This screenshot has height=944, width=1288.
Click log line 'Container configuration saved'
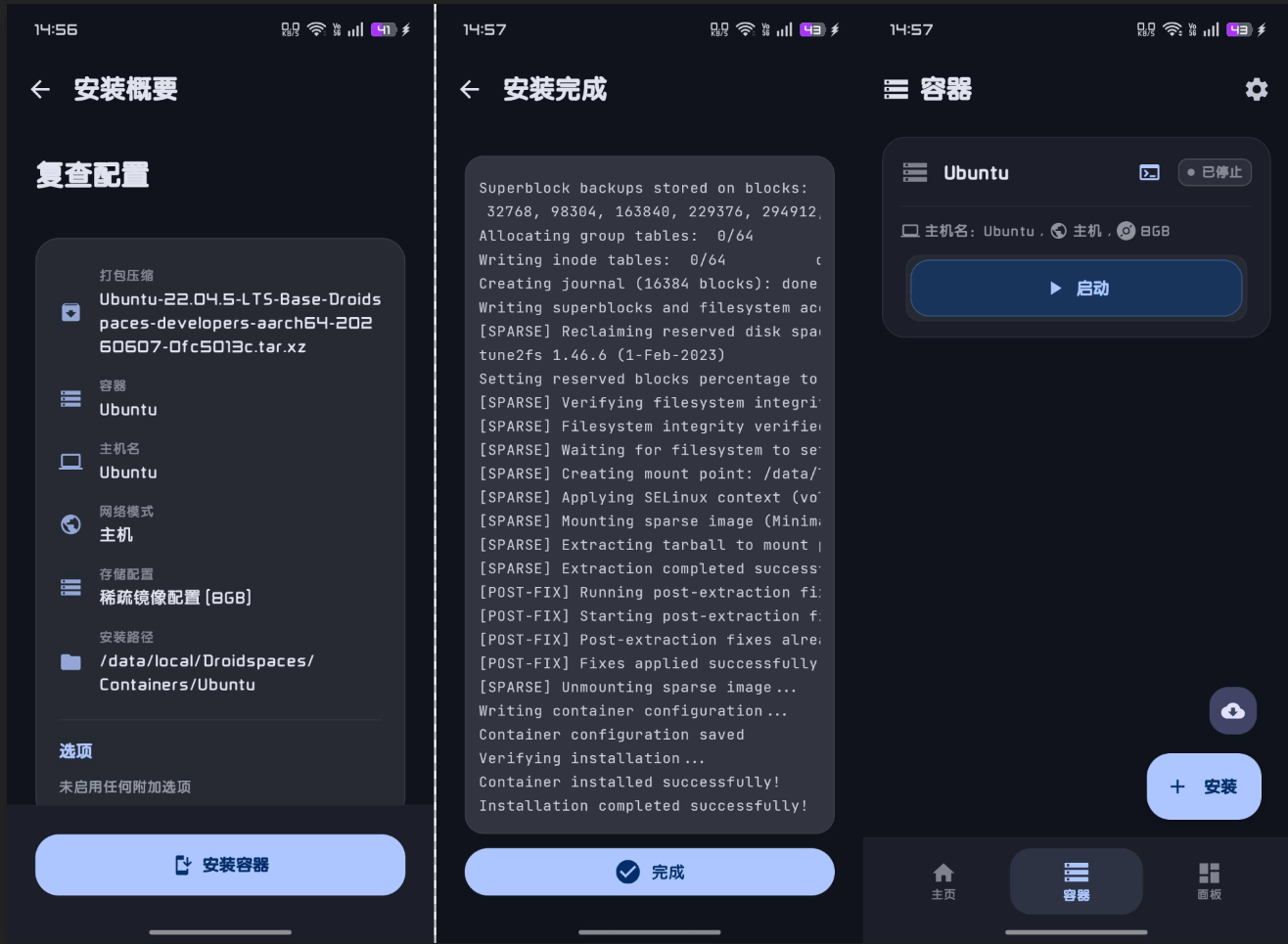click(612, 735)
